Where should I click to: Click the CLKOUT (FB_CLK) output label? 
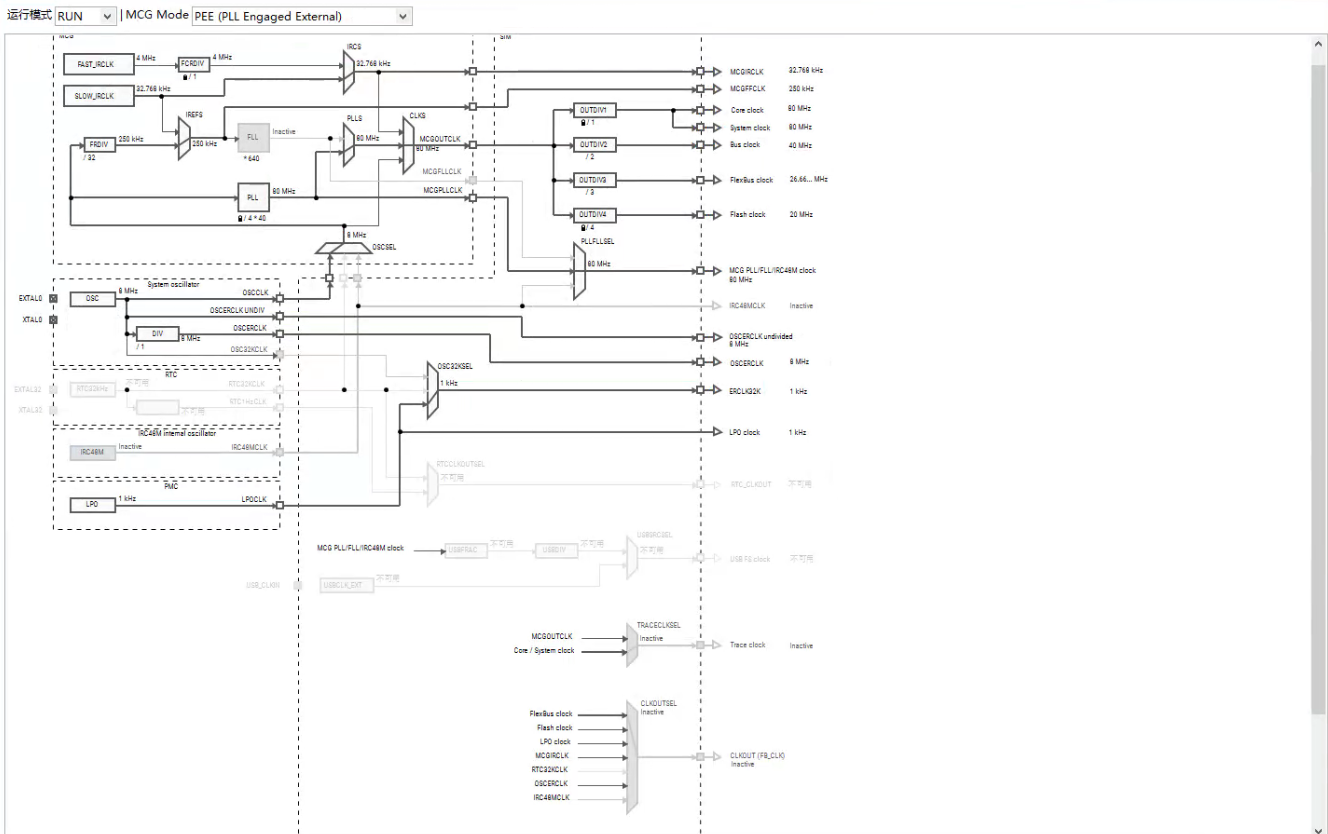click(x=757, y=756)
